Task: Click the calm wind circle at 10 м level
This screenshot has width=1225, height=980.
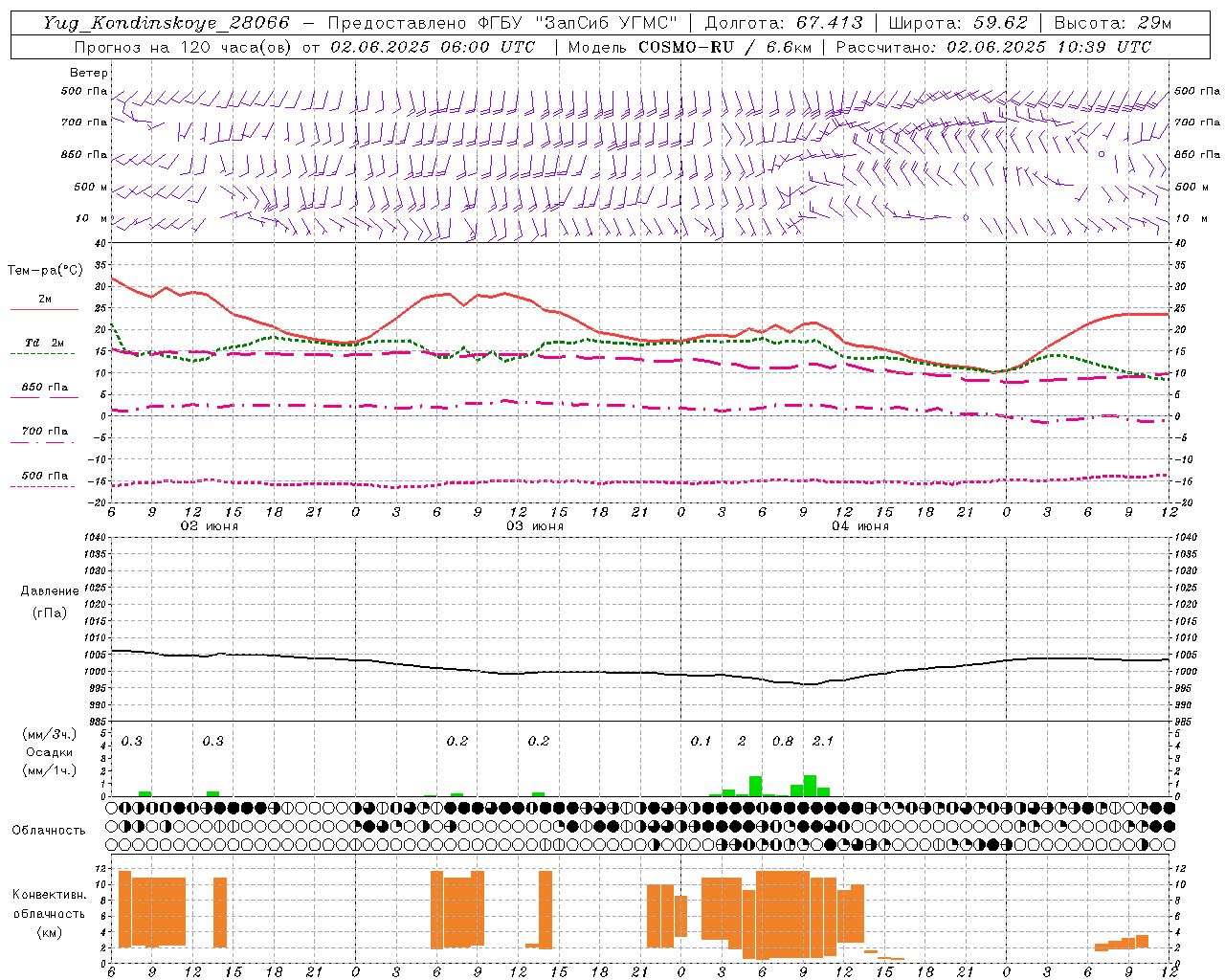Action: tap(966, 218)
